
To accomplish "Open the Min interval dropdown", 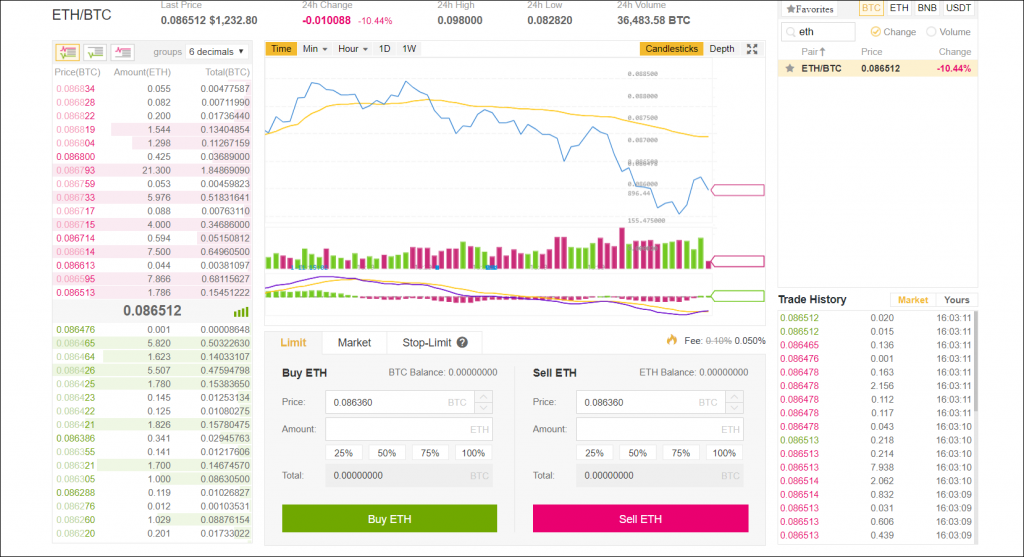I will 315,49.
